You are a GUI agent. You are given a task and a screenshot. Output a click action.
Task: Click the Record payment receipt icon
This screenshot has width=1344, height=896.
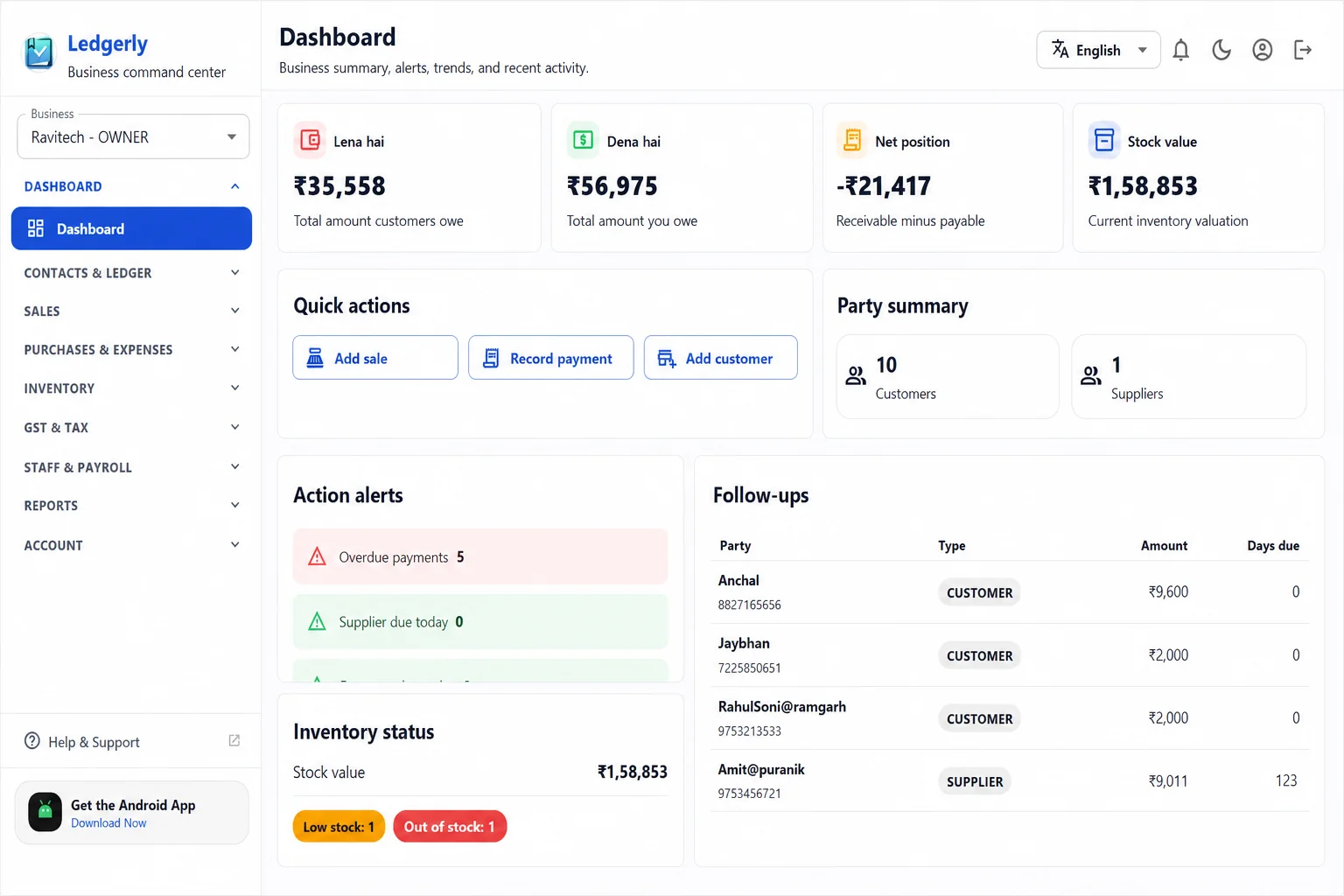491,358
